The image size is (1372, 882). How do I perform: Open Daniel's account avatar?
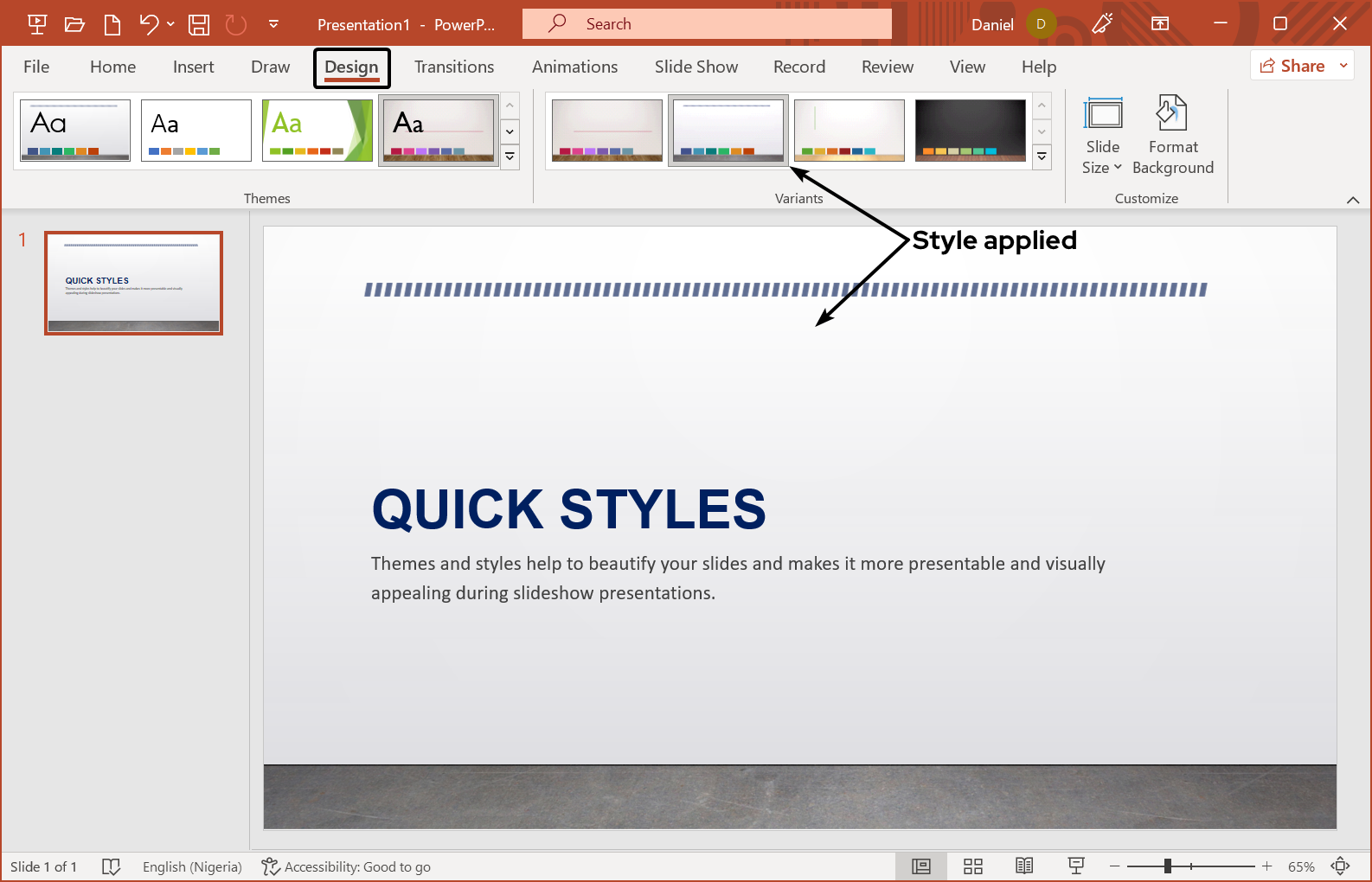coord(1041,24)
